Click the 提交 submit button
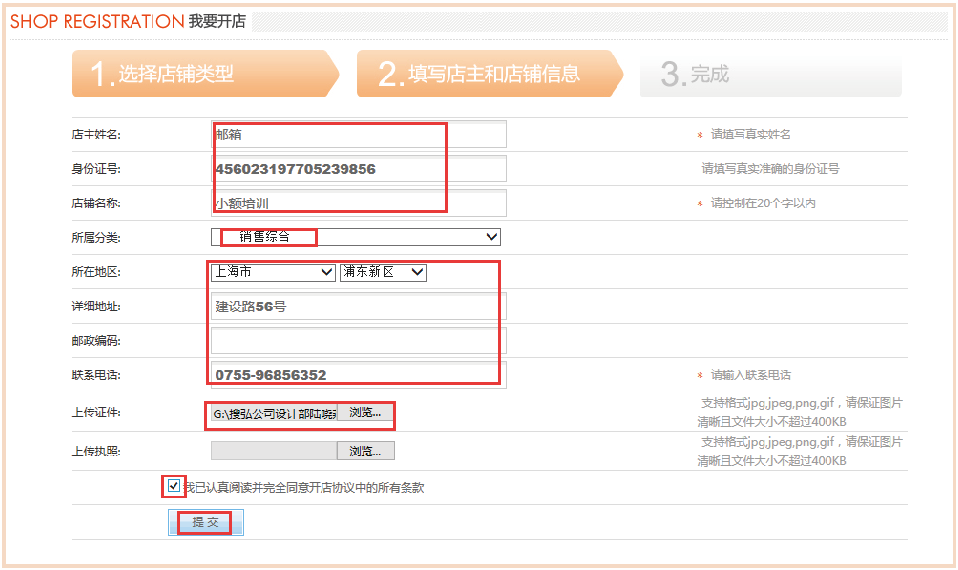958x570 pixels. click(205, 523)
